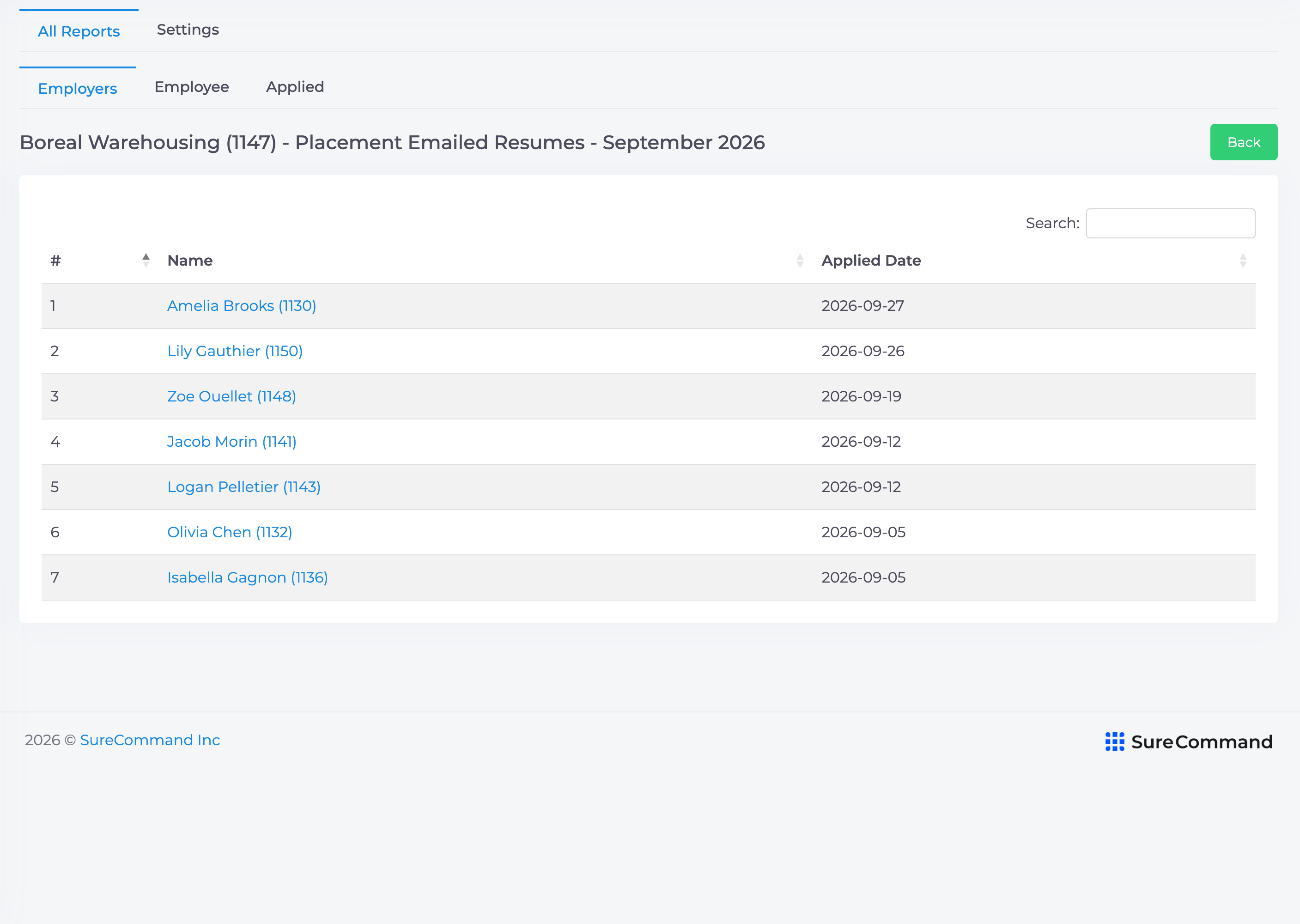Open the Settings tab
Viewport: 1300px width, 924px height.
point(188,30)
